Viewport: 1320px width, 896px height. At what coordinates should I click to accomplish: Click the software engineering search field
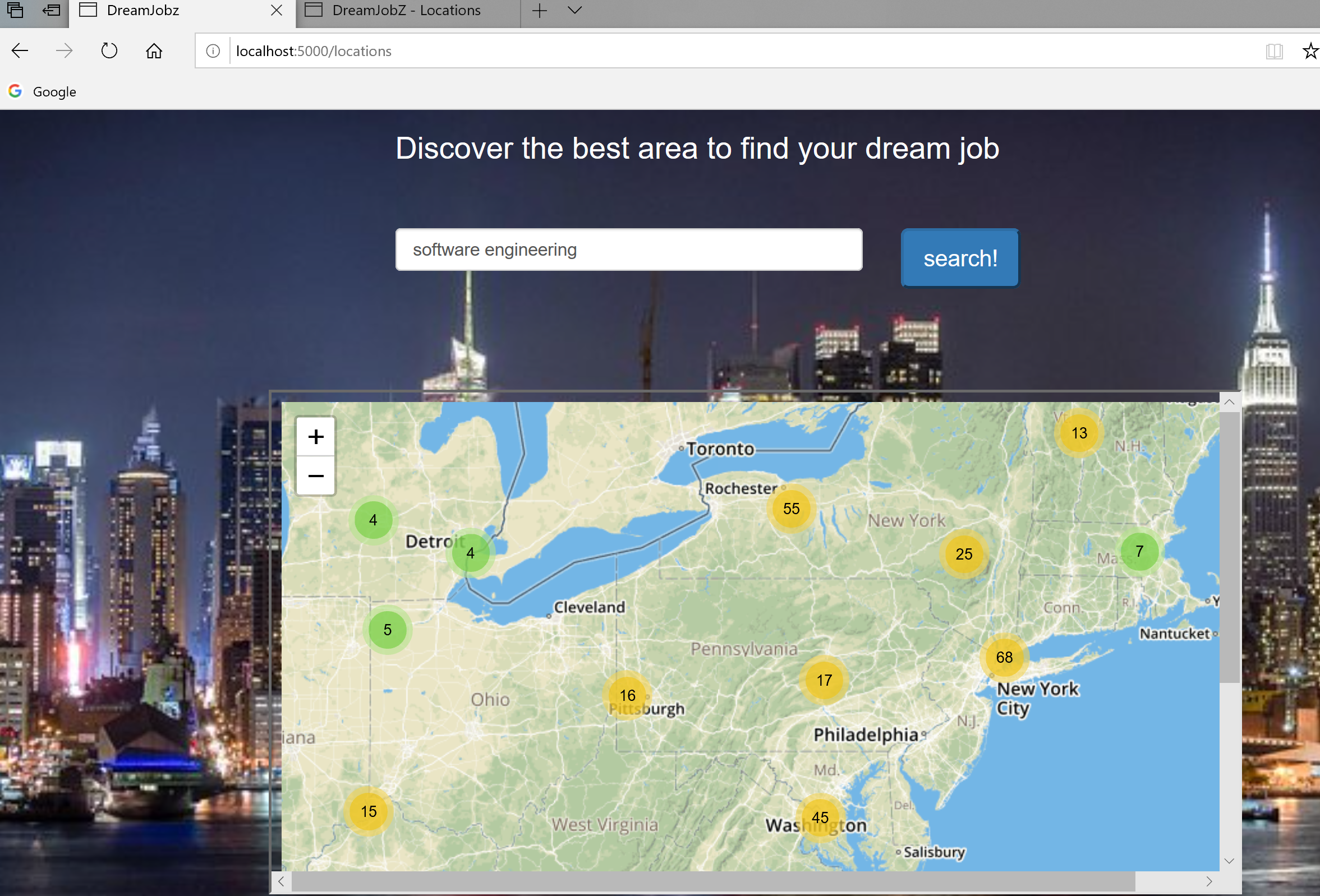(628, 250)
